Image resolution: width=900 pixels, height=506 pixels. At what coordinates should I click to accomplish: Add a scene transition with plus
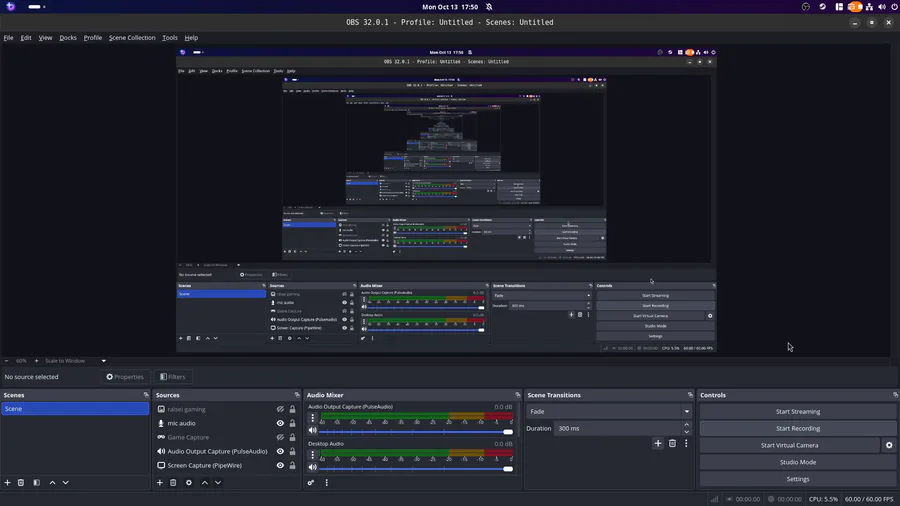[x=658, y=443]
